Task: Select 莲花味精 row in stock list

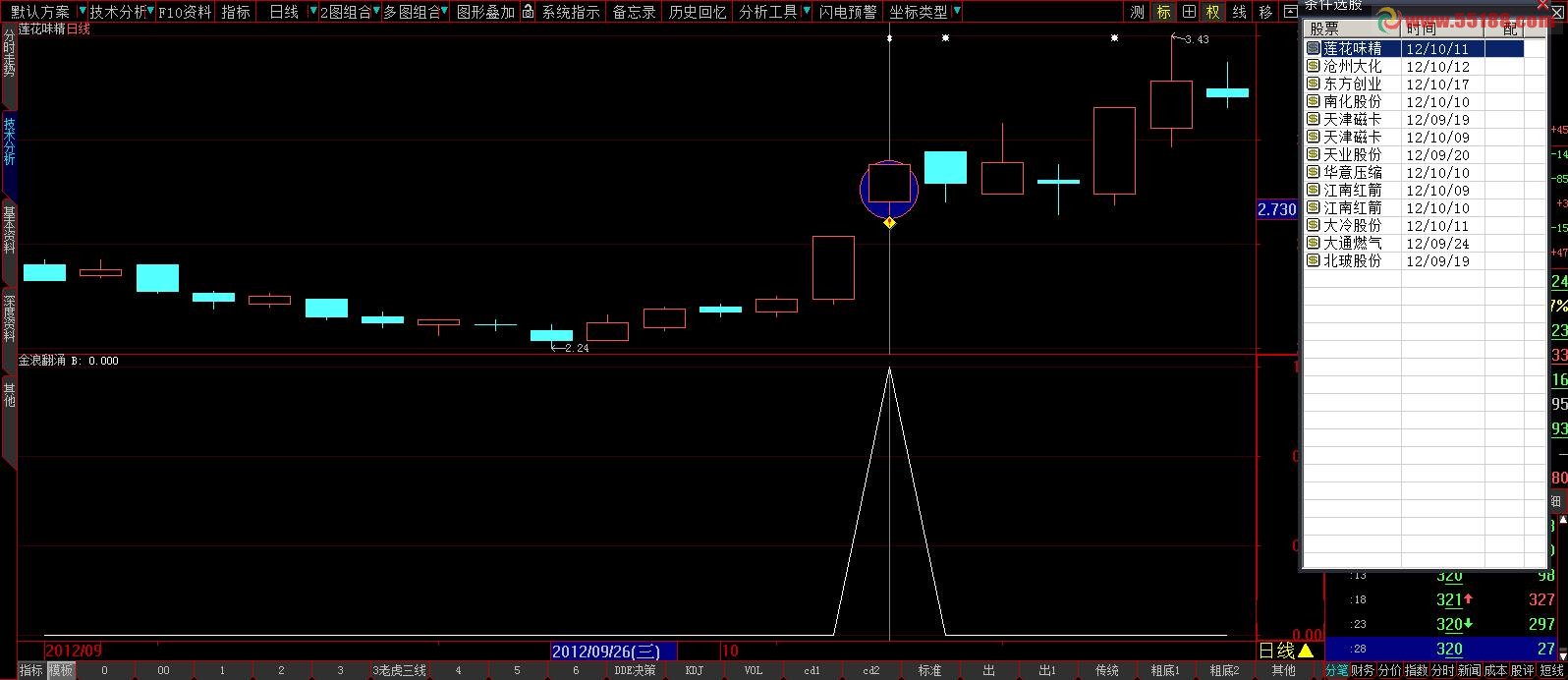Action: click(1414, 48)
